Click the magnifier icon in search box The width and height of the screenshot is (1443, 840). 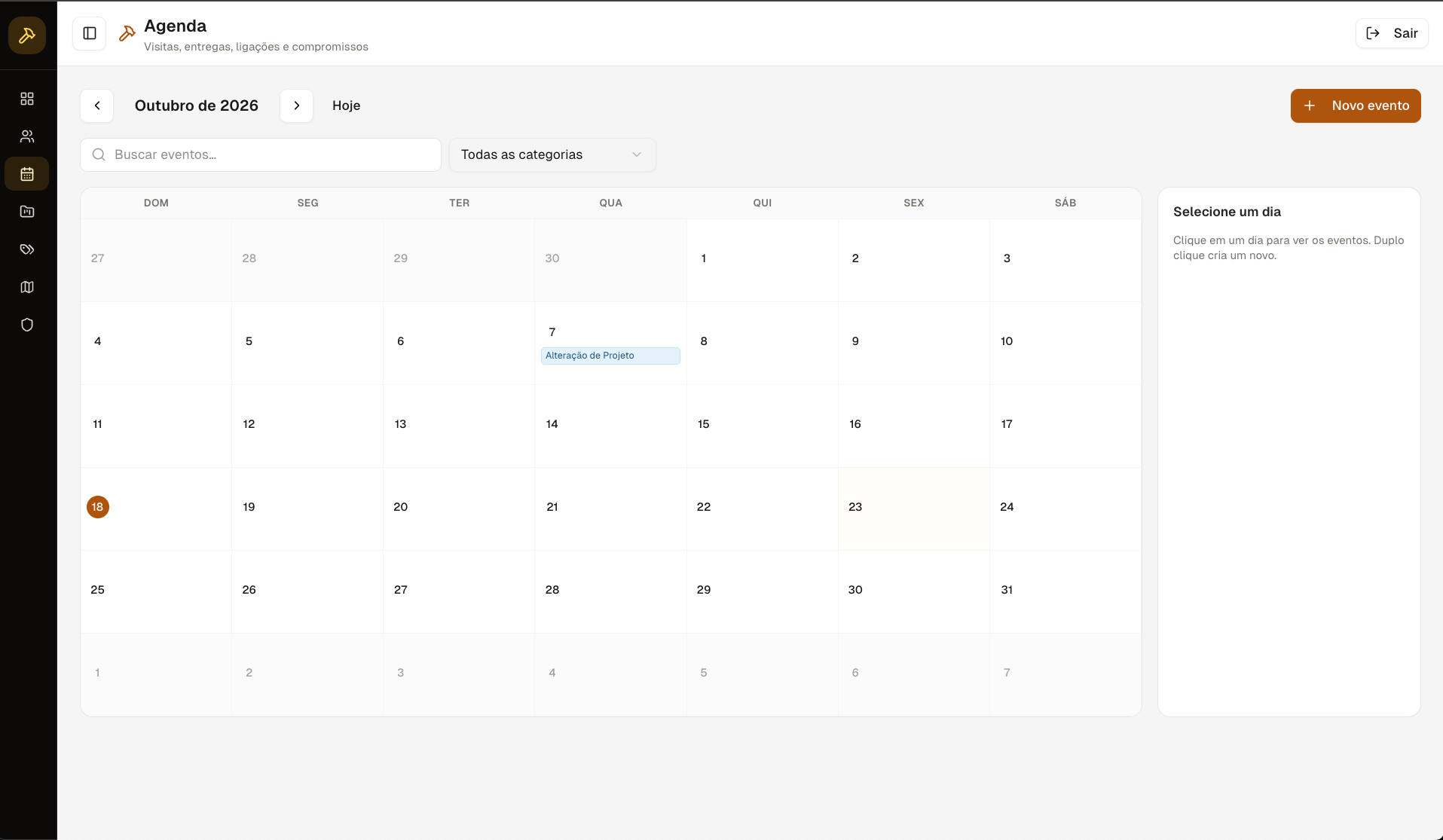(99, 154)
